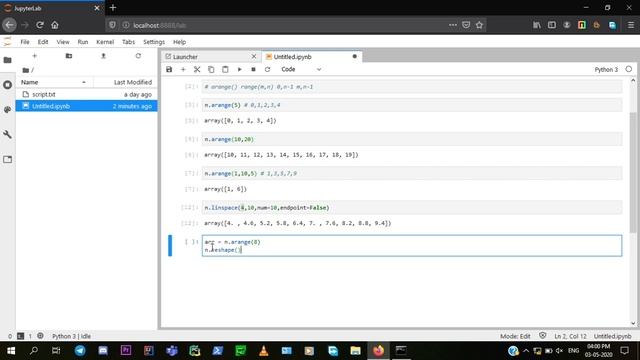The height and width of the screenshot is (360, 640).
Task: Refresh the file list
Action: point(138,56)
